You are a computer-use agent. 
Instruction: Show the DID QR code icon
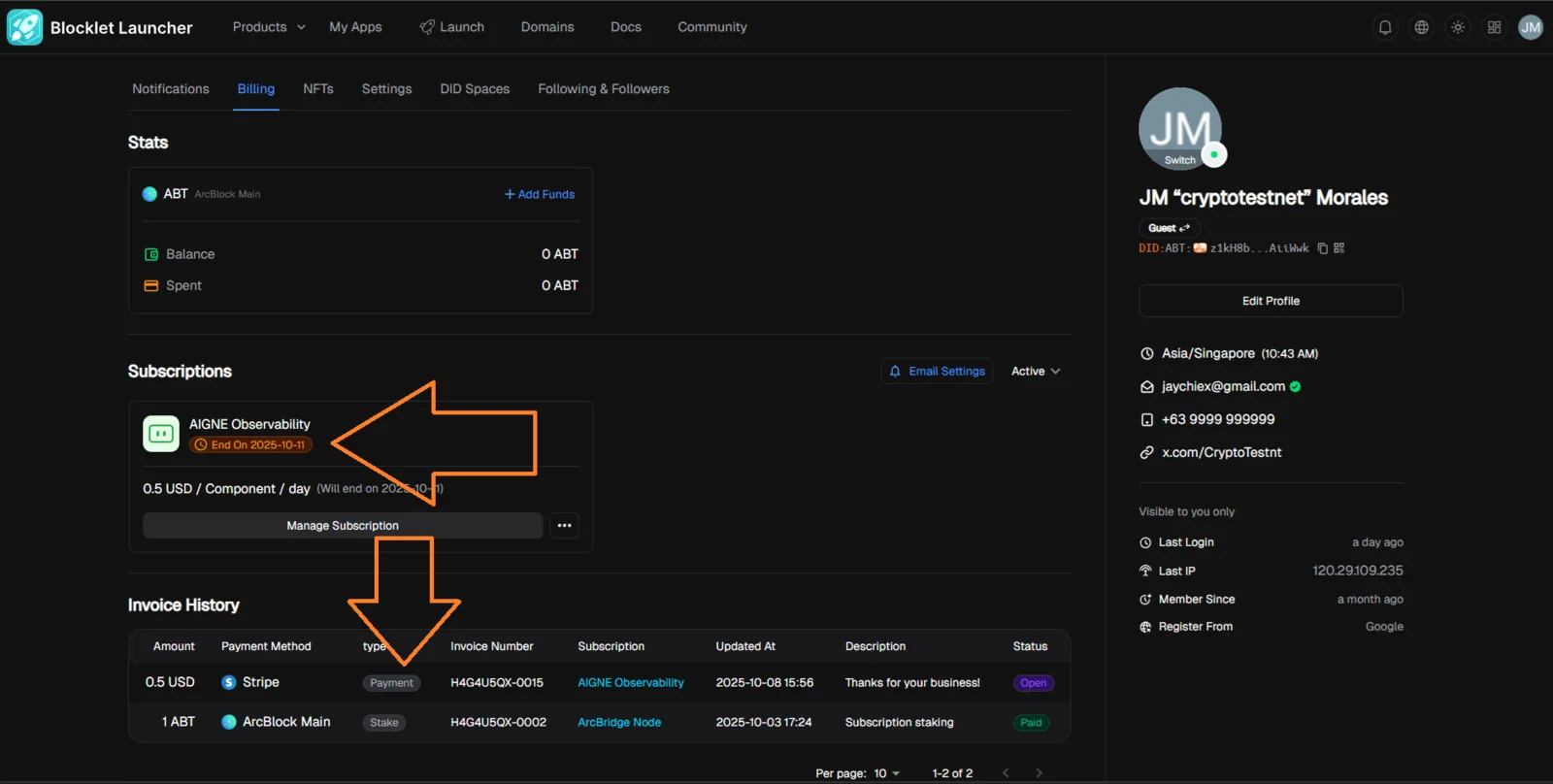[x=1339, y=248]
